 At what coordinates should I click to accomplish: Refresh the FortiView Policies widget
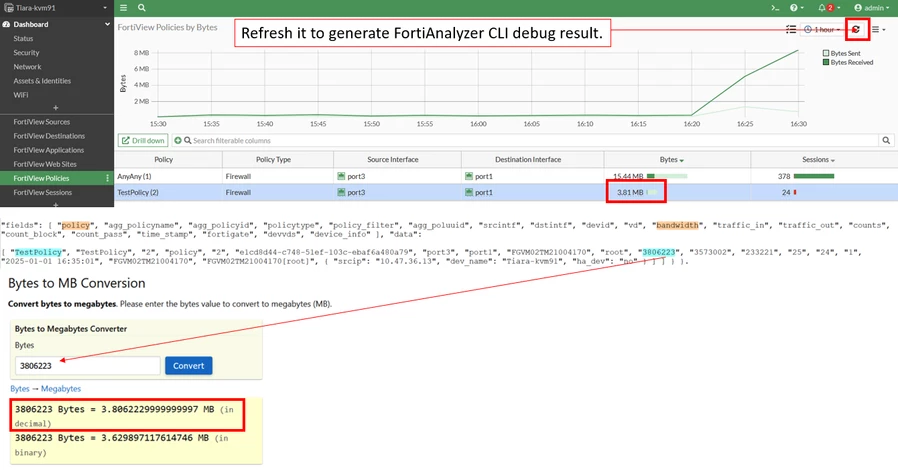(856, 29)
